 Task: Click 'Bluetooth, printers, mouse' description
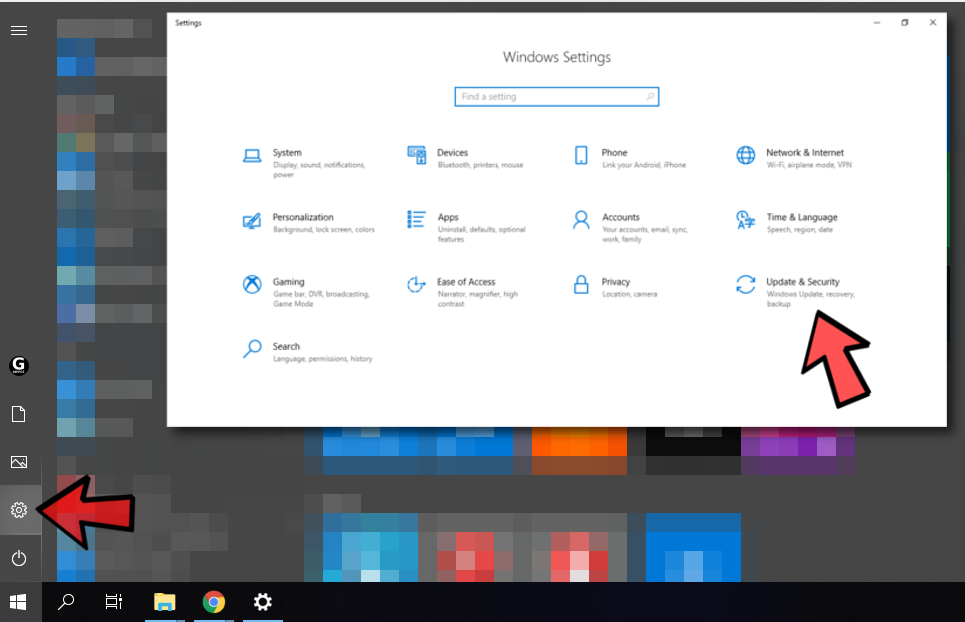coord(480,165)
